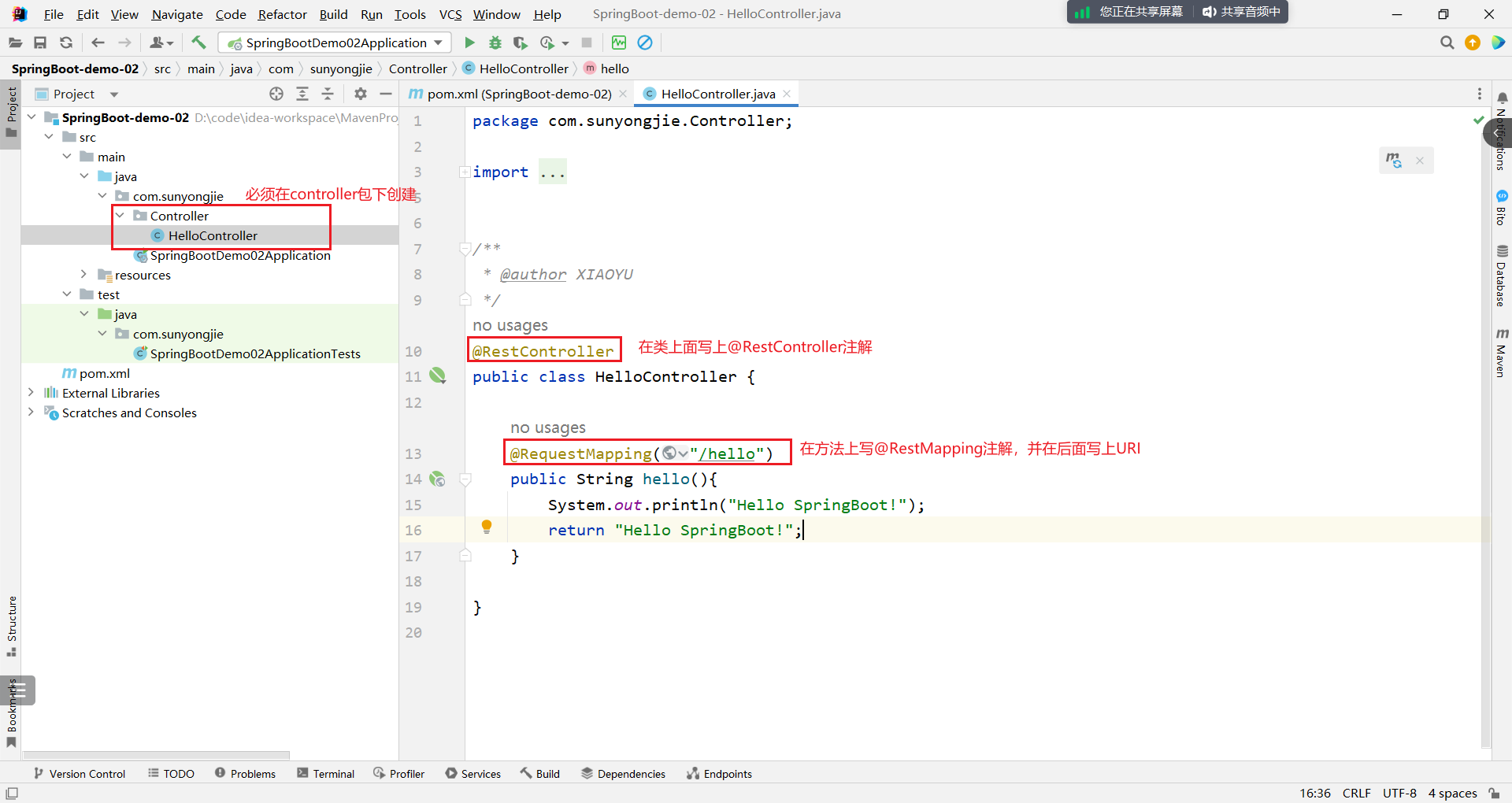1512x803 pixels.
Task: Hide the Project tool window
Action: pos(386,94)
